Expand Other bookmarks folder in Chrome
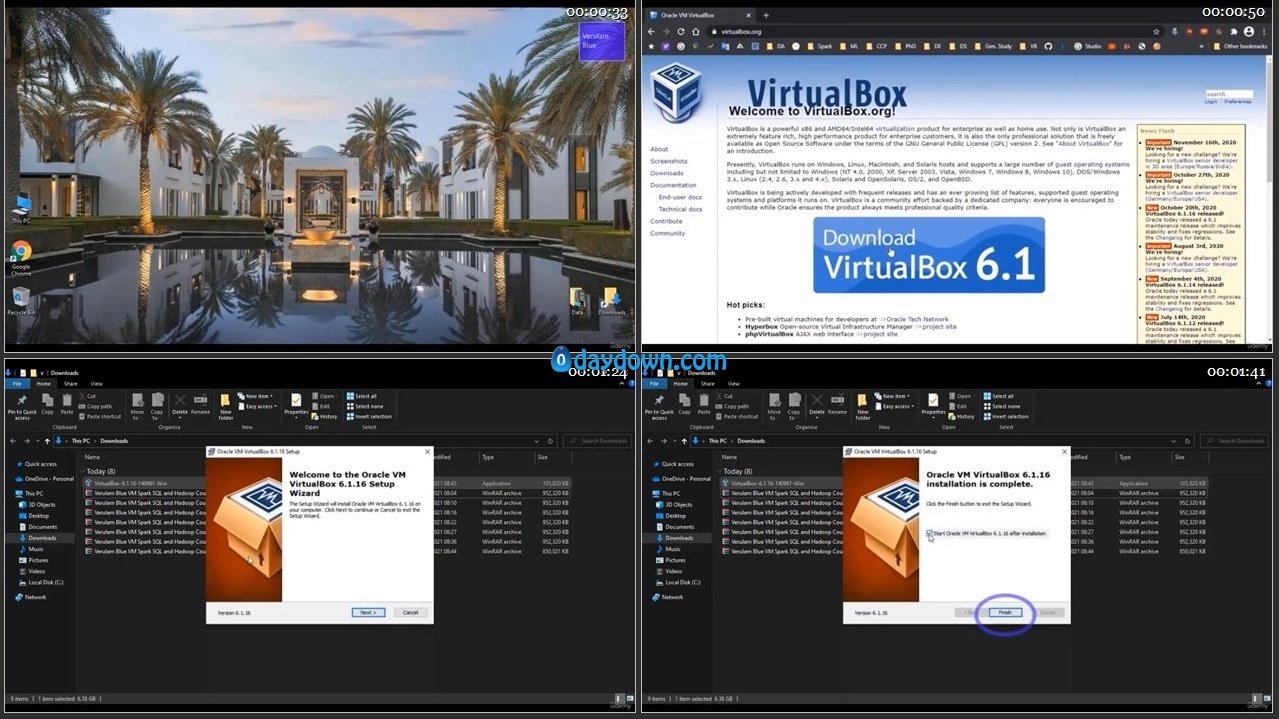Viewport: 1279px width, 719px height. (1244, 46)
